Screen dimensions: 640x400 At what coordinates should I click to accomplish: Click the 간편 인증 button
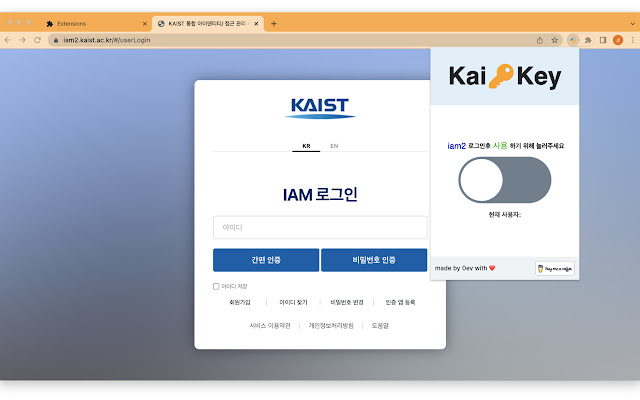[x=266, y=260]
